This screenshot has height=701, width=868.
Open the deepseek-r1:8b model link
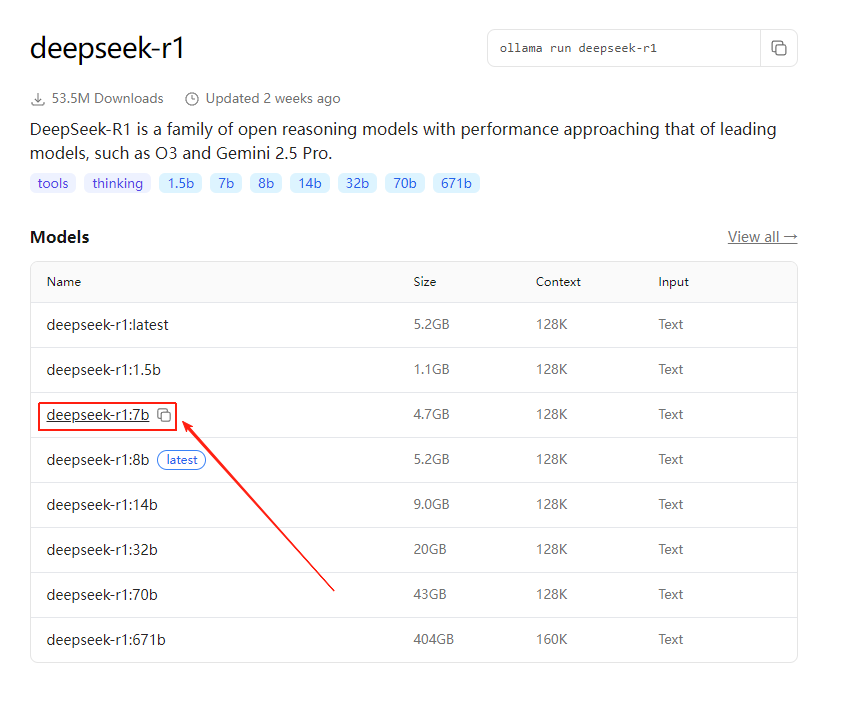tap(97, 460)
